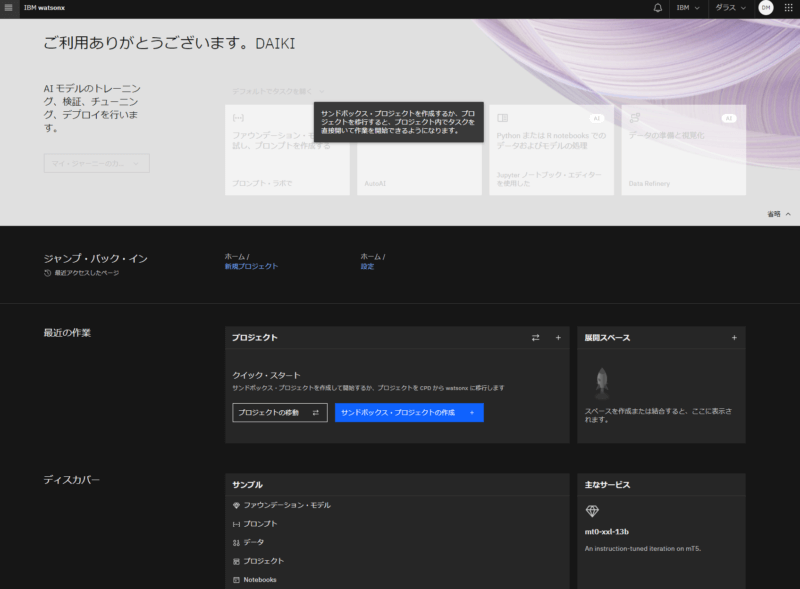This screenshot has width=800, height=589.
Task: Select the プロンプト sample category
Action: tap(255, 524)
